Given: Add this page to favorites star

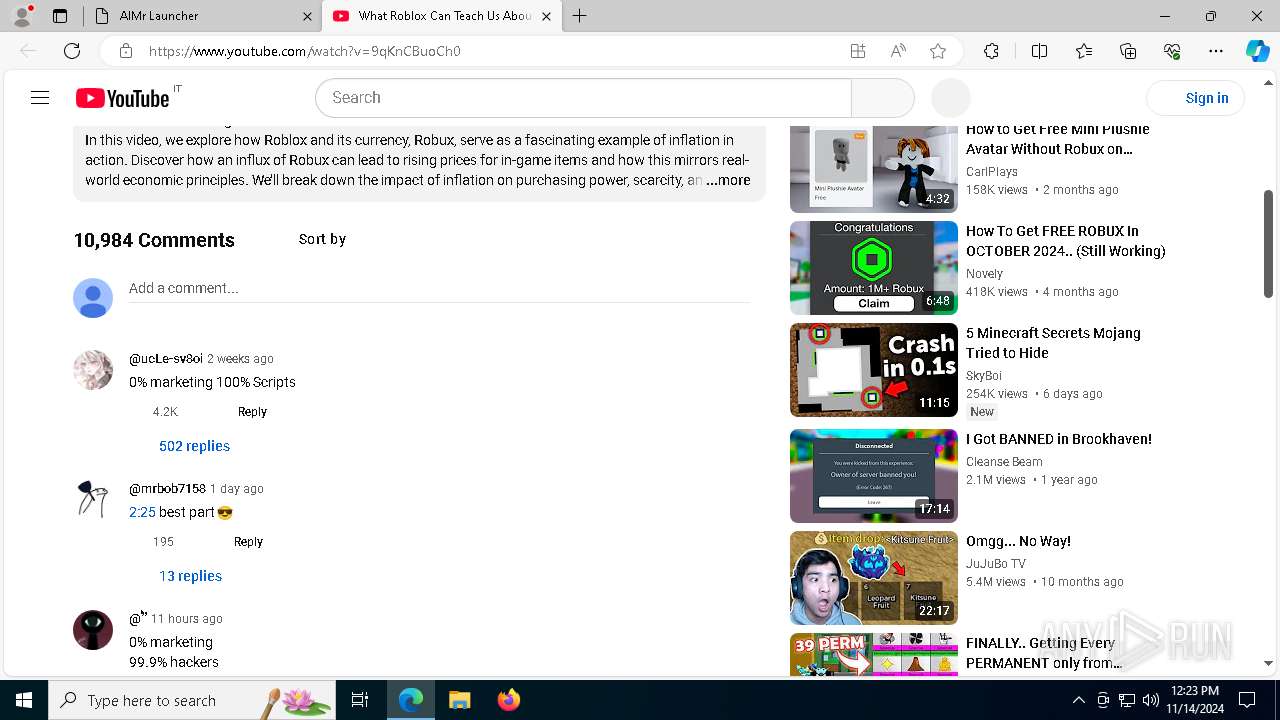Looking at the screenshot, I should [x=937, y=51].
